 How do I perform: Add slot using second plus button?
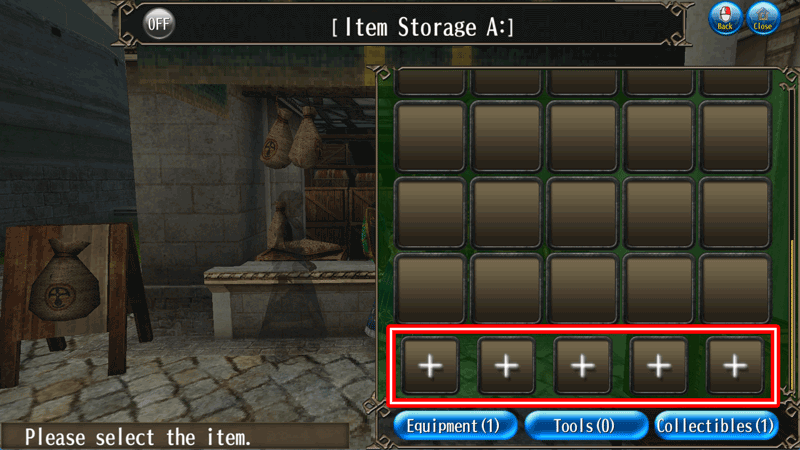(506, 365)
